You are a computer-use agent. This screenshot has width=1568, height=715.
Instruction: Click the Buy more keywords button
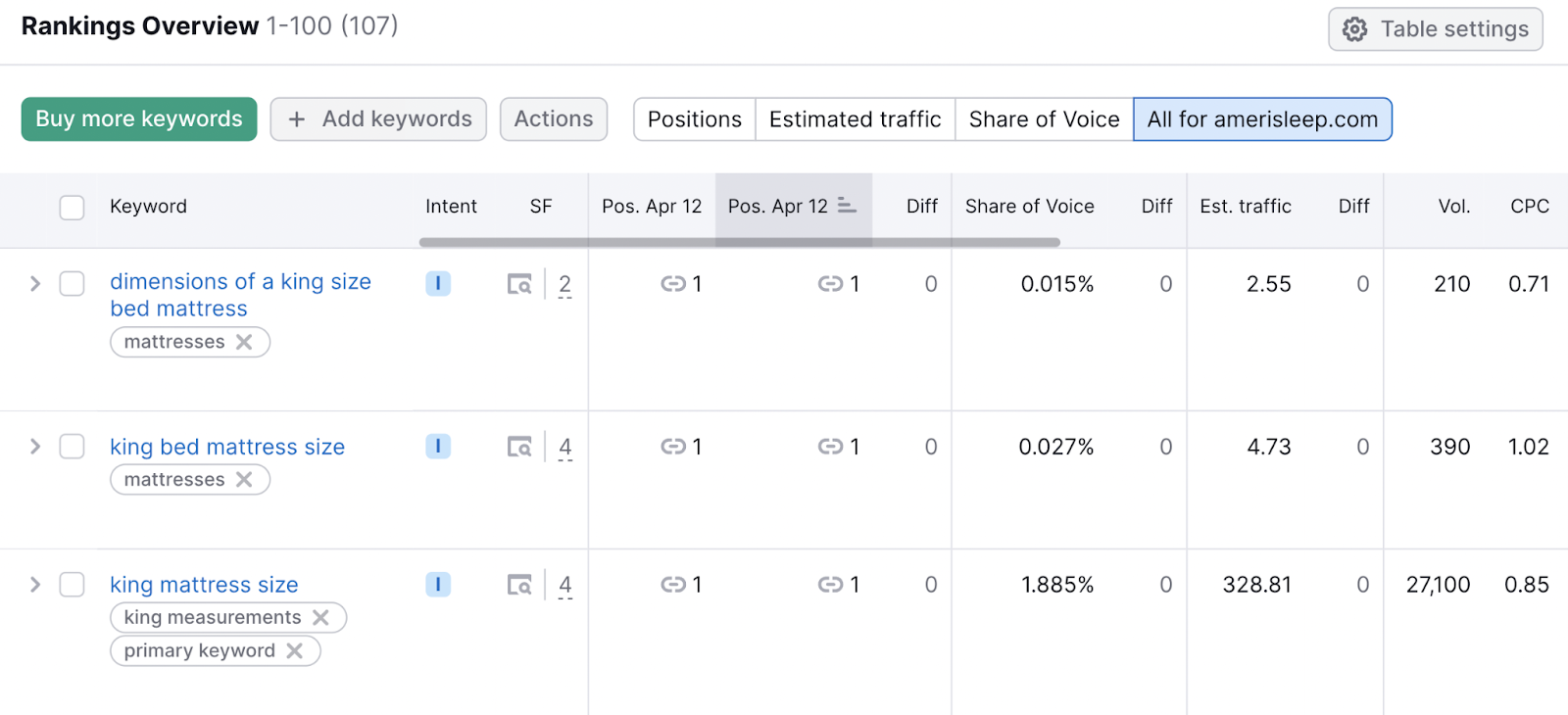tap(139, 119)
